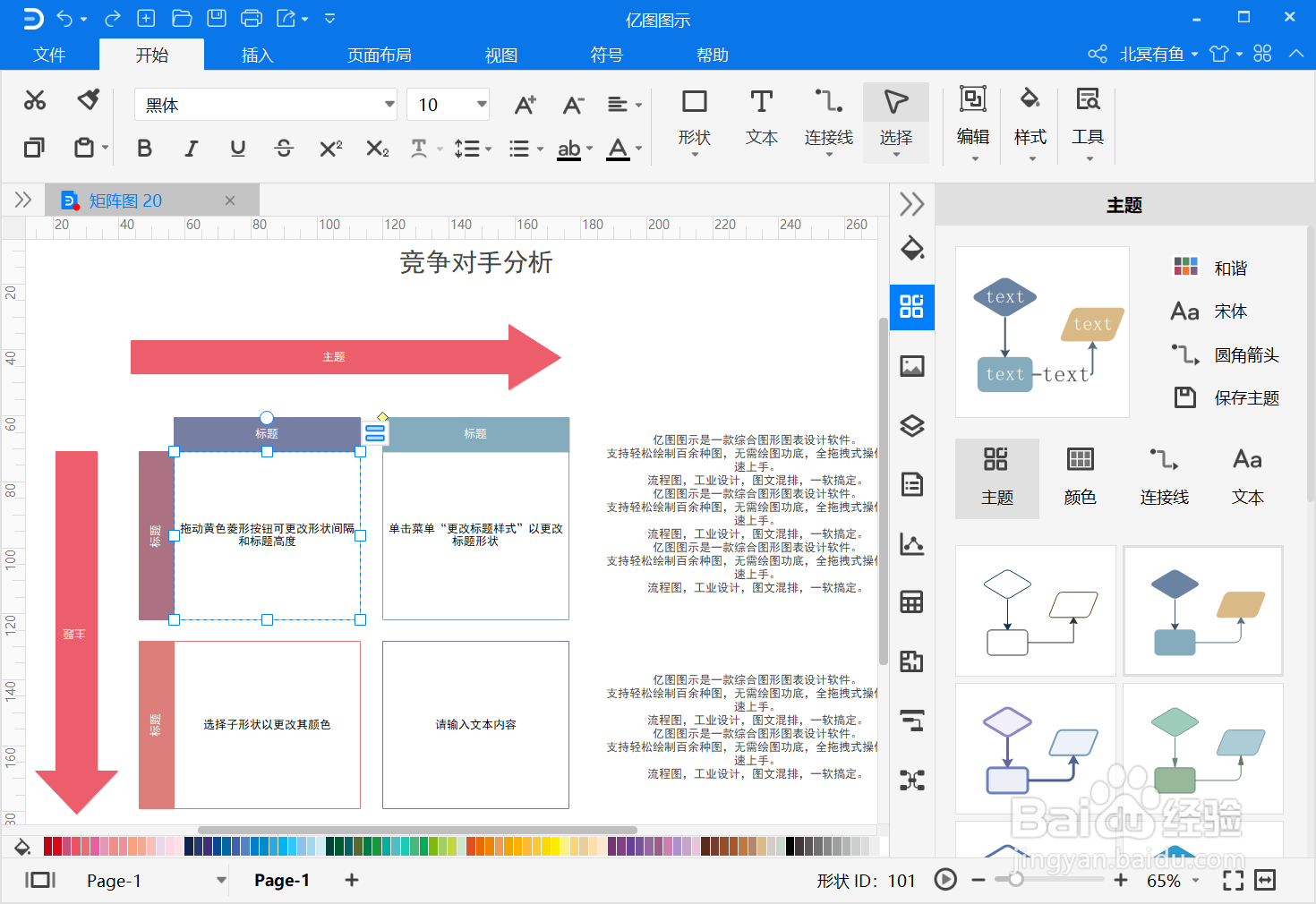This screenshot has height=904, width=1316.
Task: Open the 工具 tools button
Action: tap(1088, 123)
